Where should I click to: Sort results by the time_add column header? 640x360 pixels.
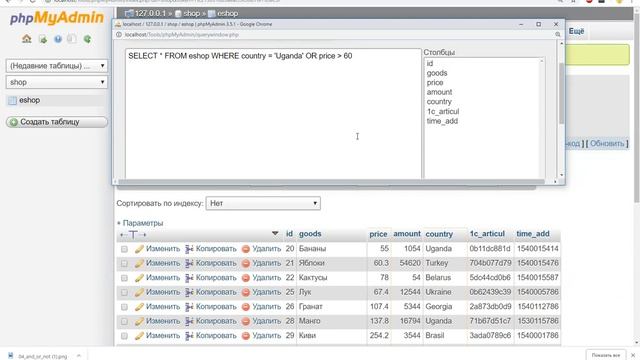coord(533,234)
